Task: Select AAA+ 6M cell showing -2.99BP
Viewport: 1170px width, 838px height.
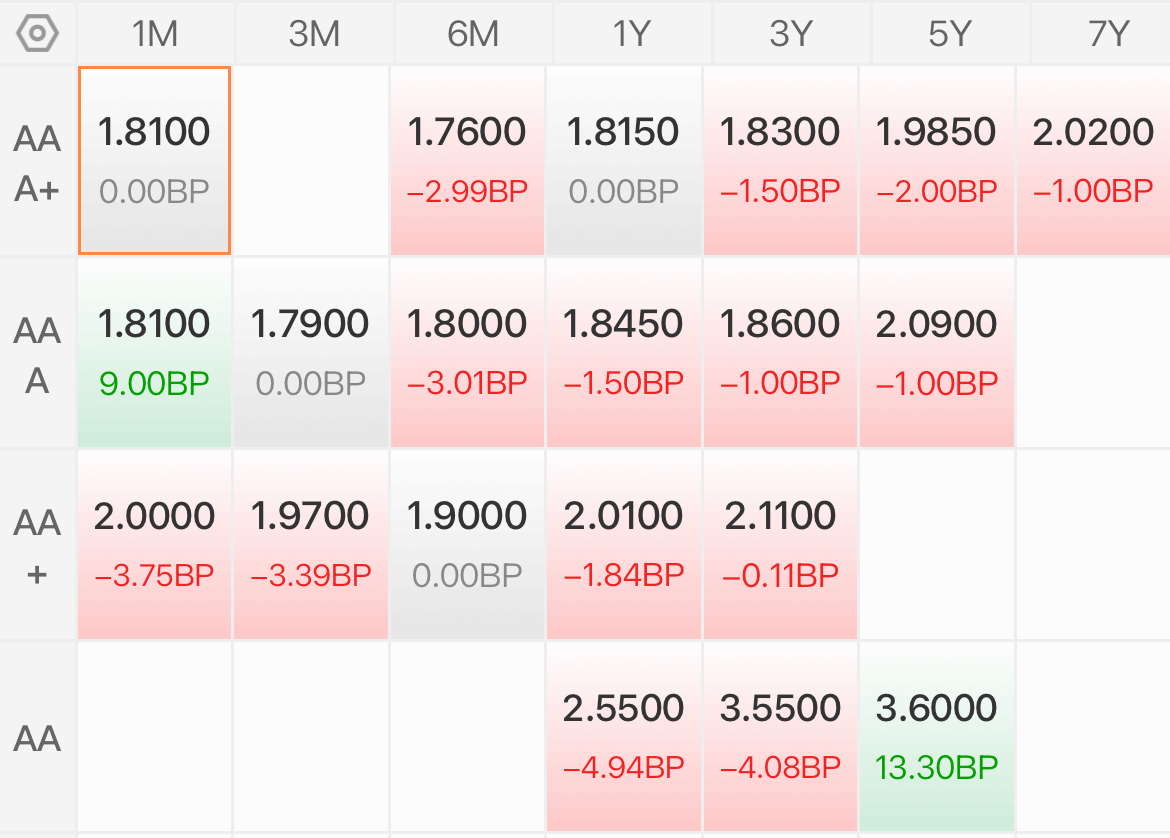Action: pos(467,160)
